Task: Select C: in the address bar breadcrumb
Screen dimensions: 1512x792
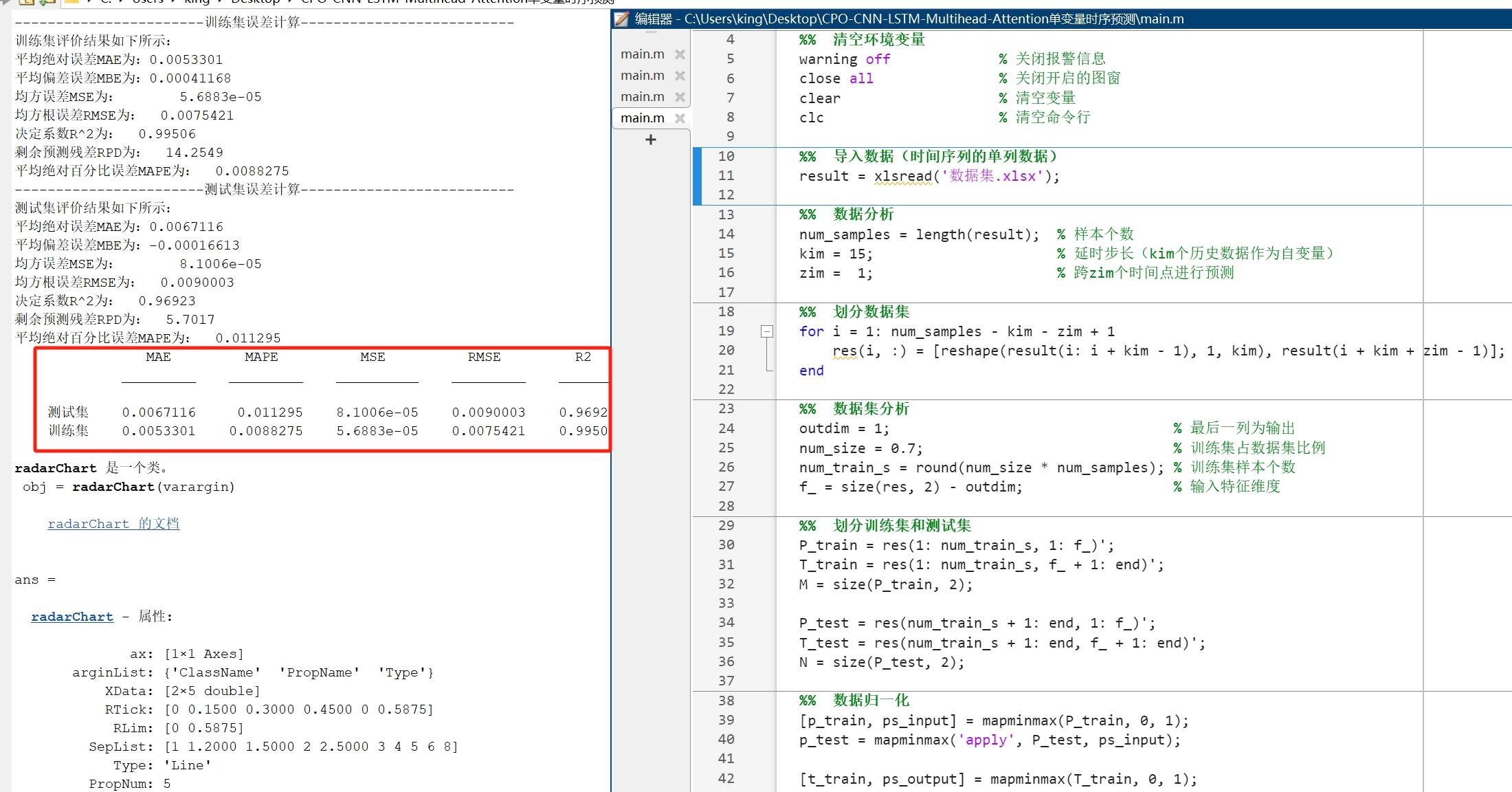Action: point(107,3)
